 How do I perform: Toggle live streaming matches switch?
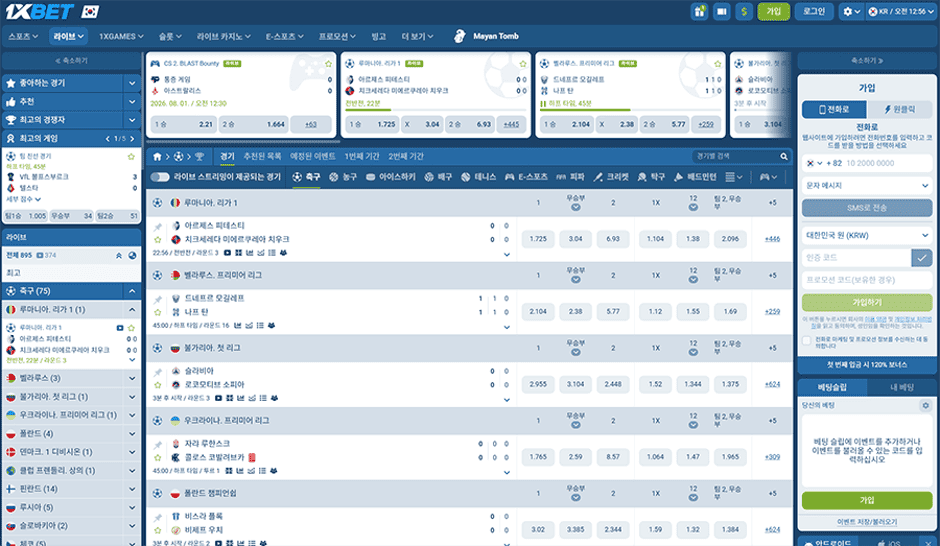pyautogui.click(x=159, y=177)
